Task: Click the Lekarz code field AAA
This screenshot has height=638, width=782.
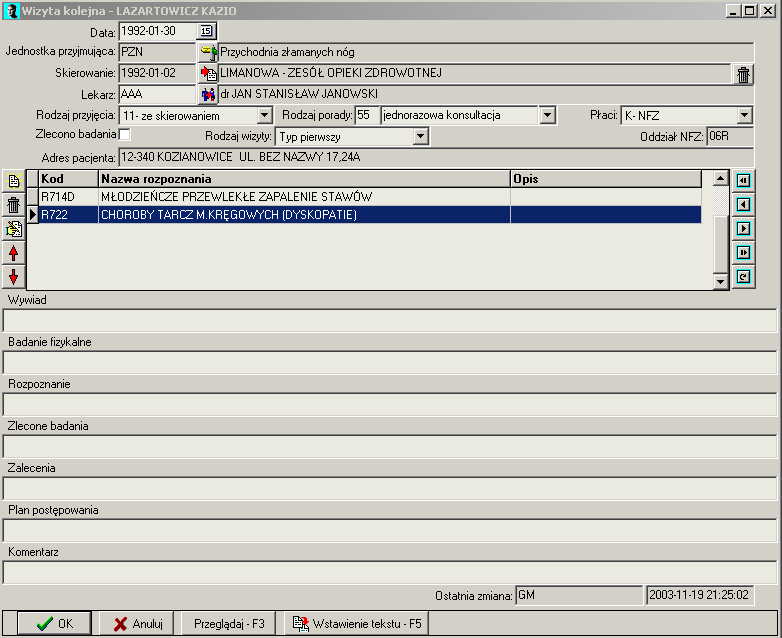Action: pos(158,94)
